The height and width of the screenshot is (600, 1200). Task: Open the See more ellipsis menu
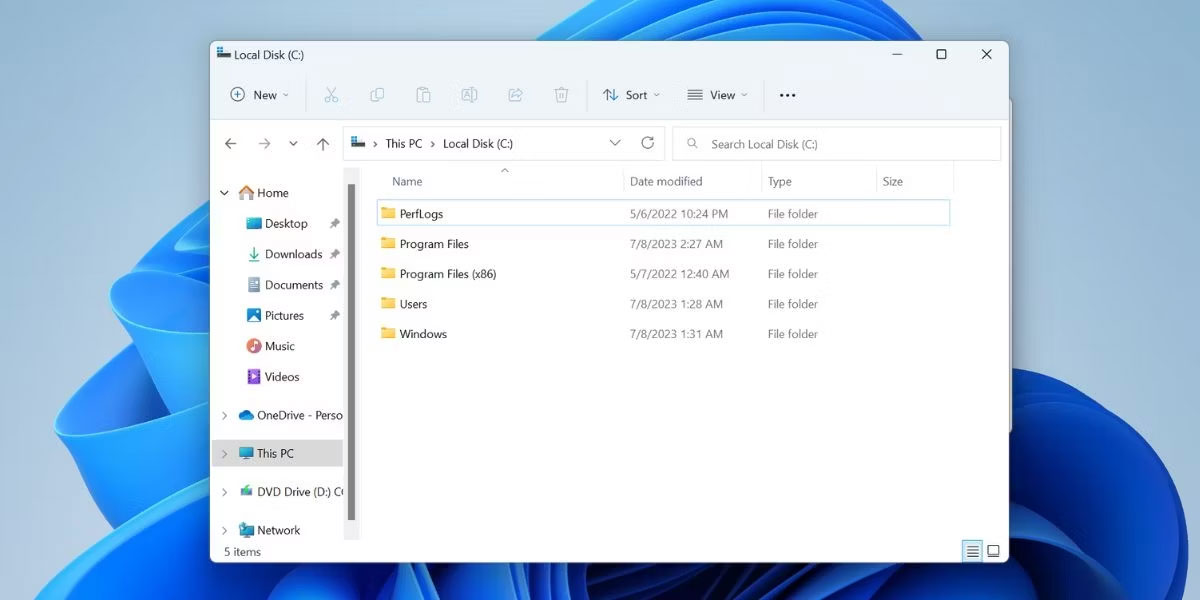point(787,95)
